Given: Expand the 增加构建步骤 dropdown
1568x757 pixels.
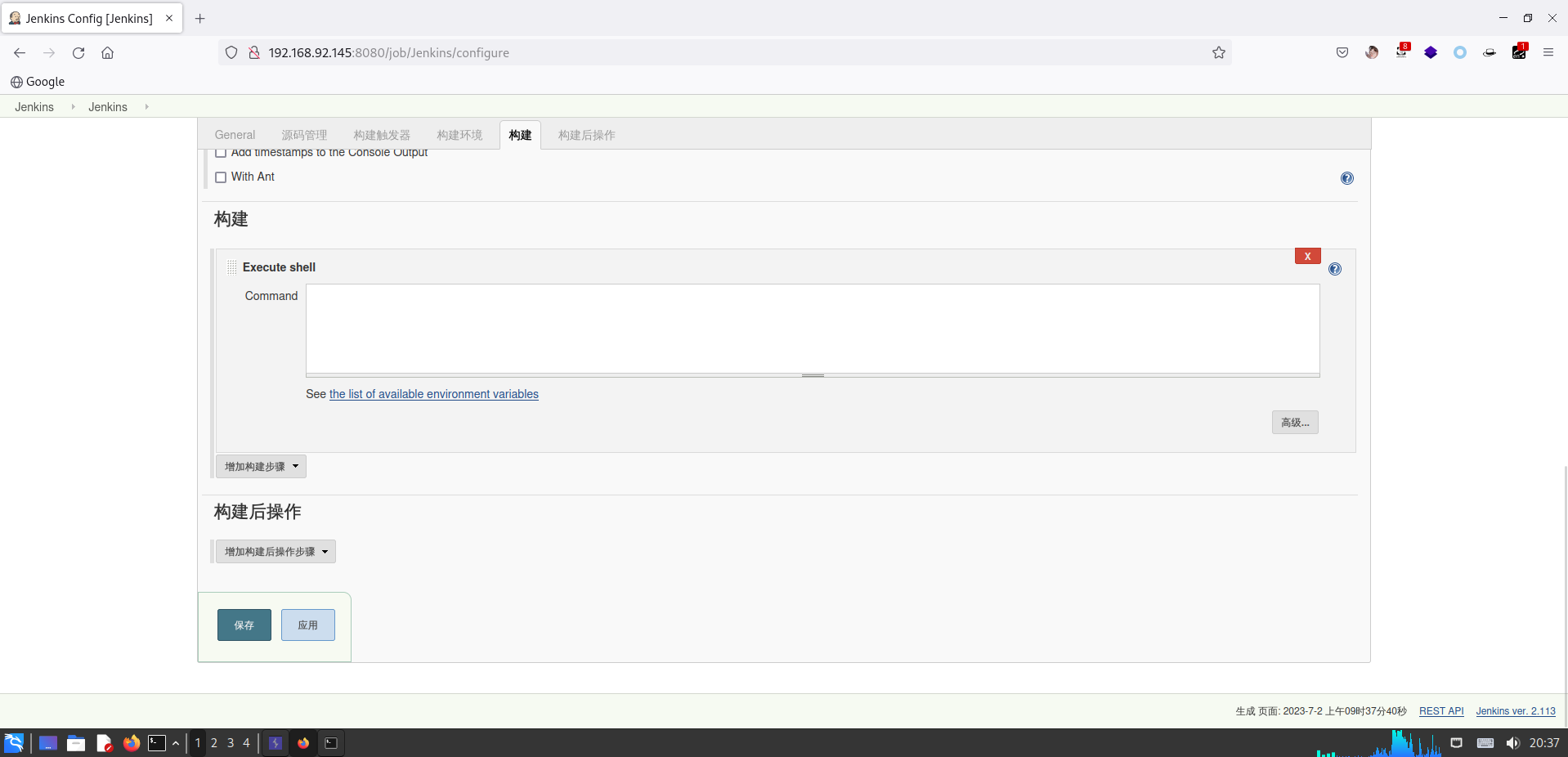Looking at the screenshot, I should 261,466.
